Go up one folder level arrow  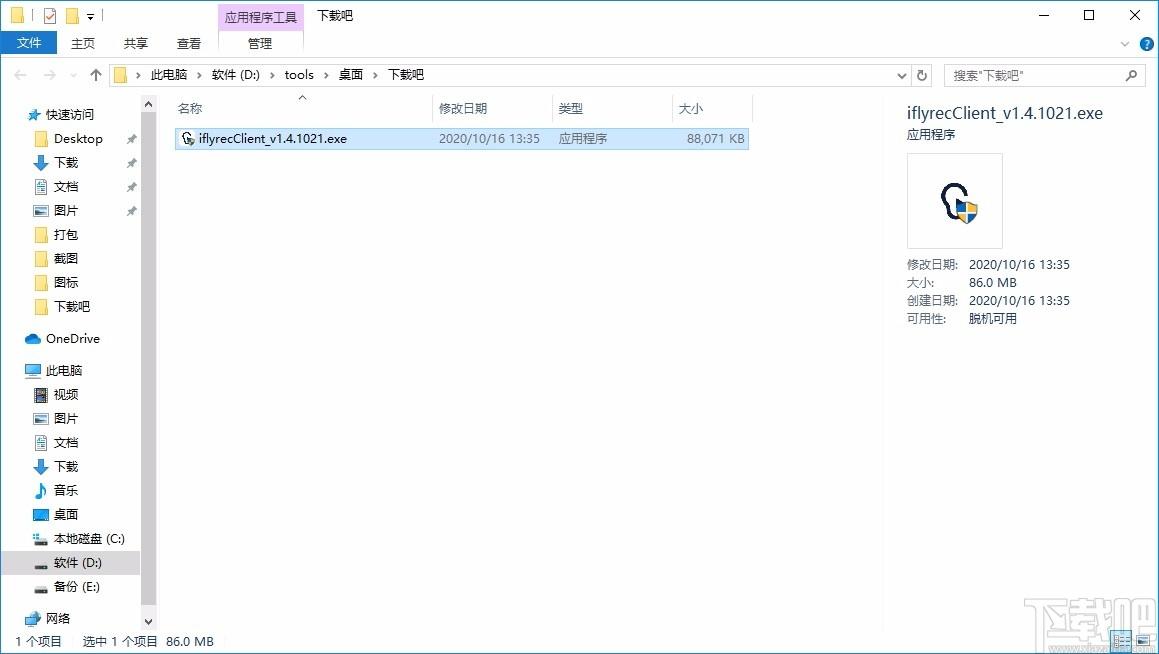96,75
